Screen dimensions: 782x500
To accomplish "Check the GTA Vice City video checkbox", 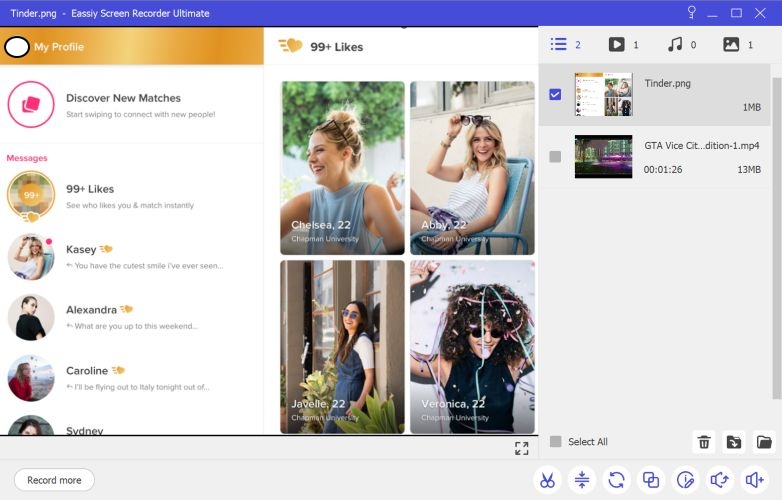I will pos(555,157).
